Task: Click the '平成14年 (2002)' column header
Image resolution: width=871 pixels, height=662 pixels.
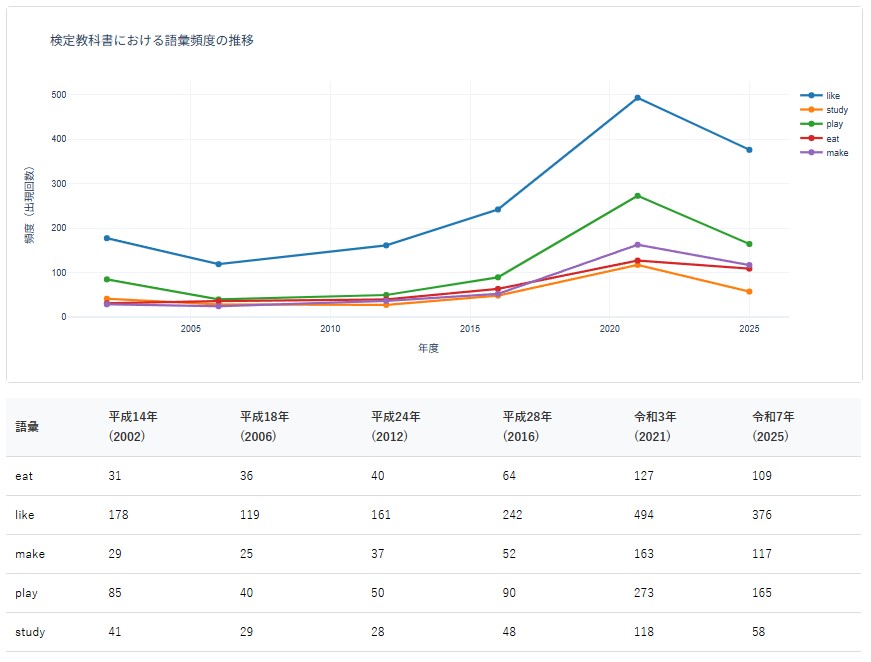Action: click(133, 427)
